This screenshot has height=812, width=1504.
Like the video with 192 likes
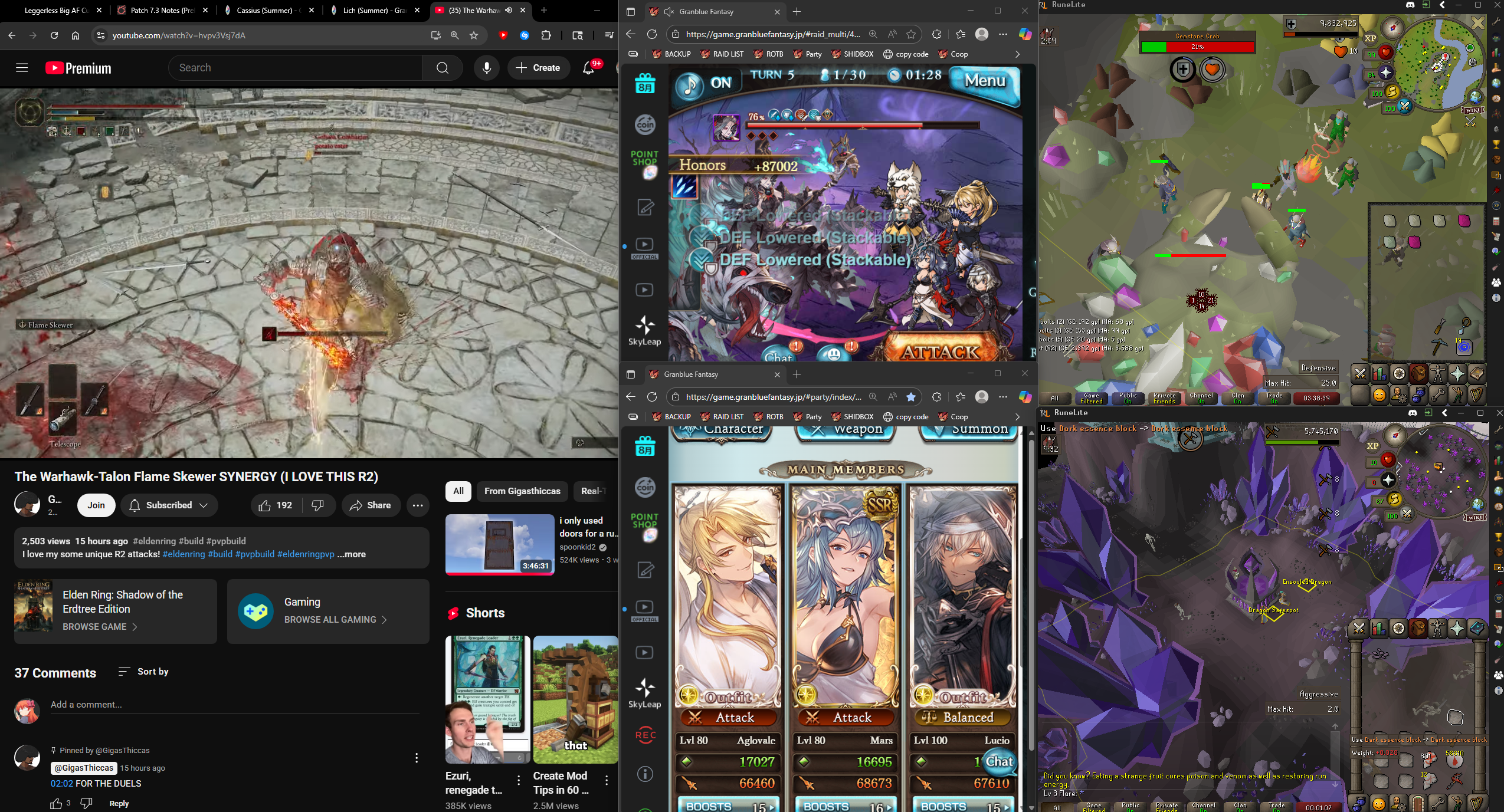(275, 505)
